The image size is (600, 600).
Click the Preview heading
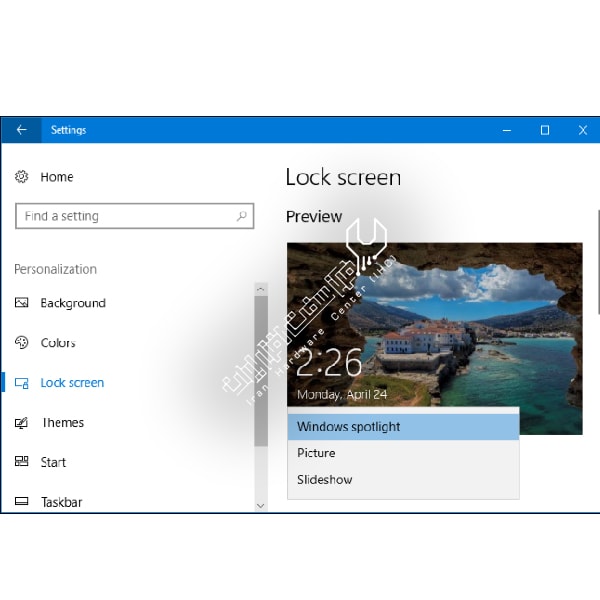(x=314, y=217)
